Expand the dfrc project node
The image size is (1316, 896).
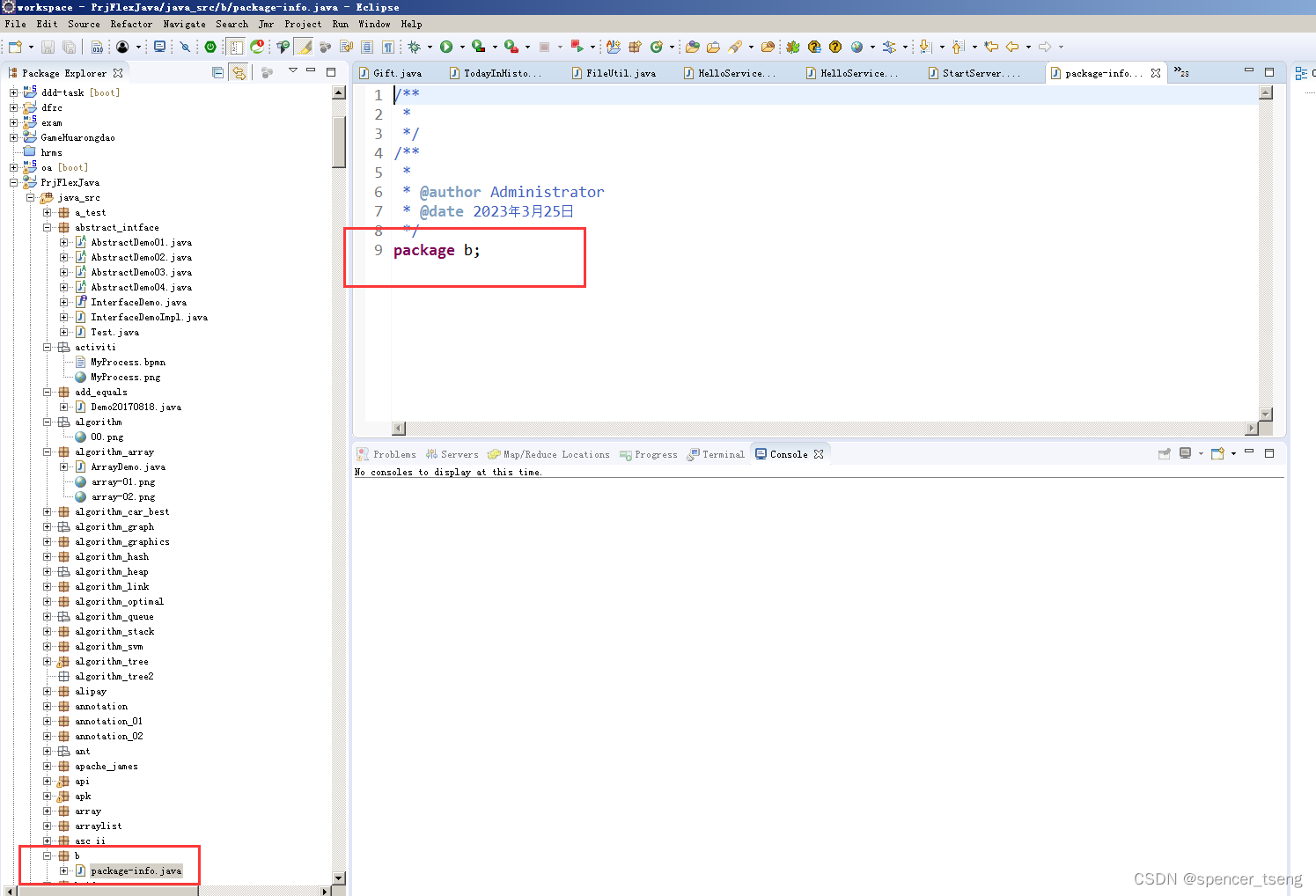pos(13,106)
